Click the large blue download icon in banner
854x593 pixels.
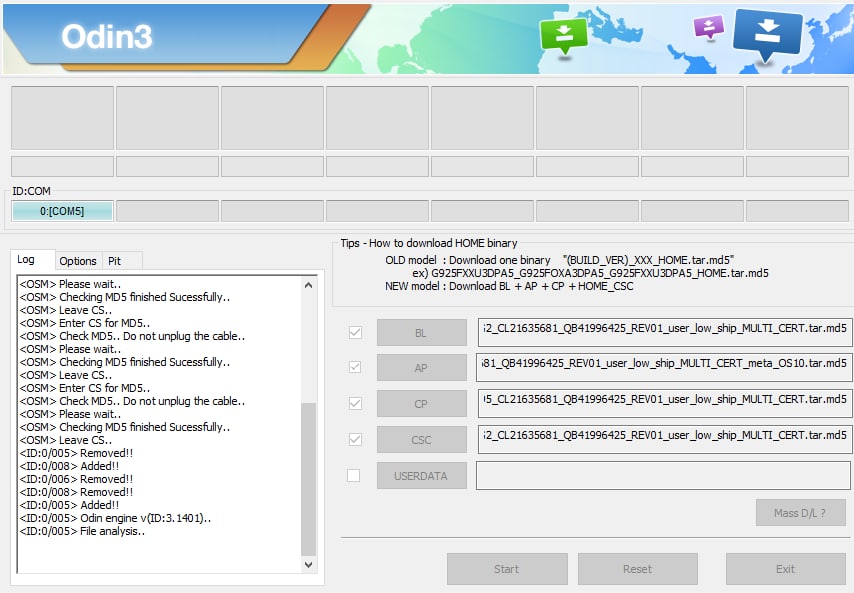click(x=767, y=34)
